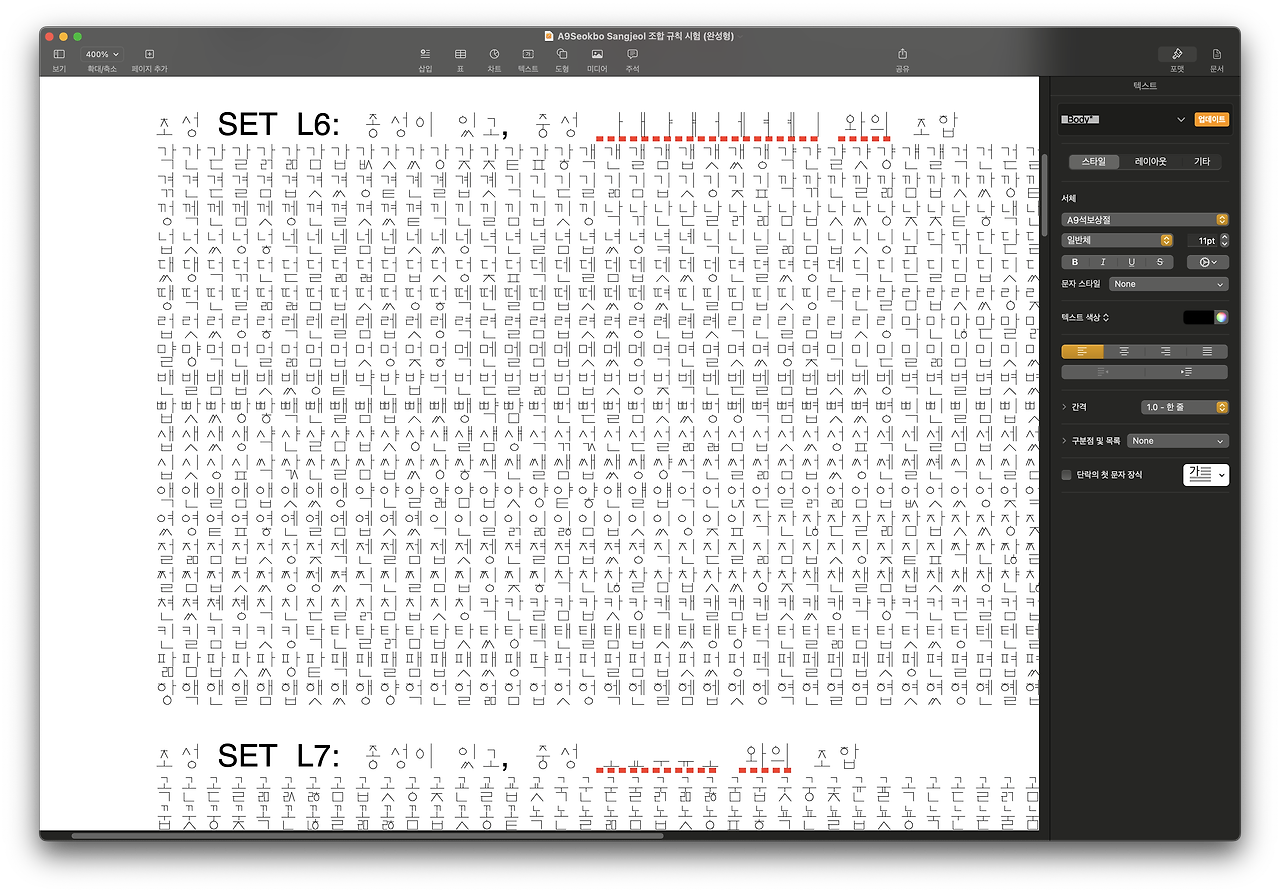Open the 일반체 typeface dropdown
The height and width of the screenshot is (893, 1280).
tap(1117, 240)
